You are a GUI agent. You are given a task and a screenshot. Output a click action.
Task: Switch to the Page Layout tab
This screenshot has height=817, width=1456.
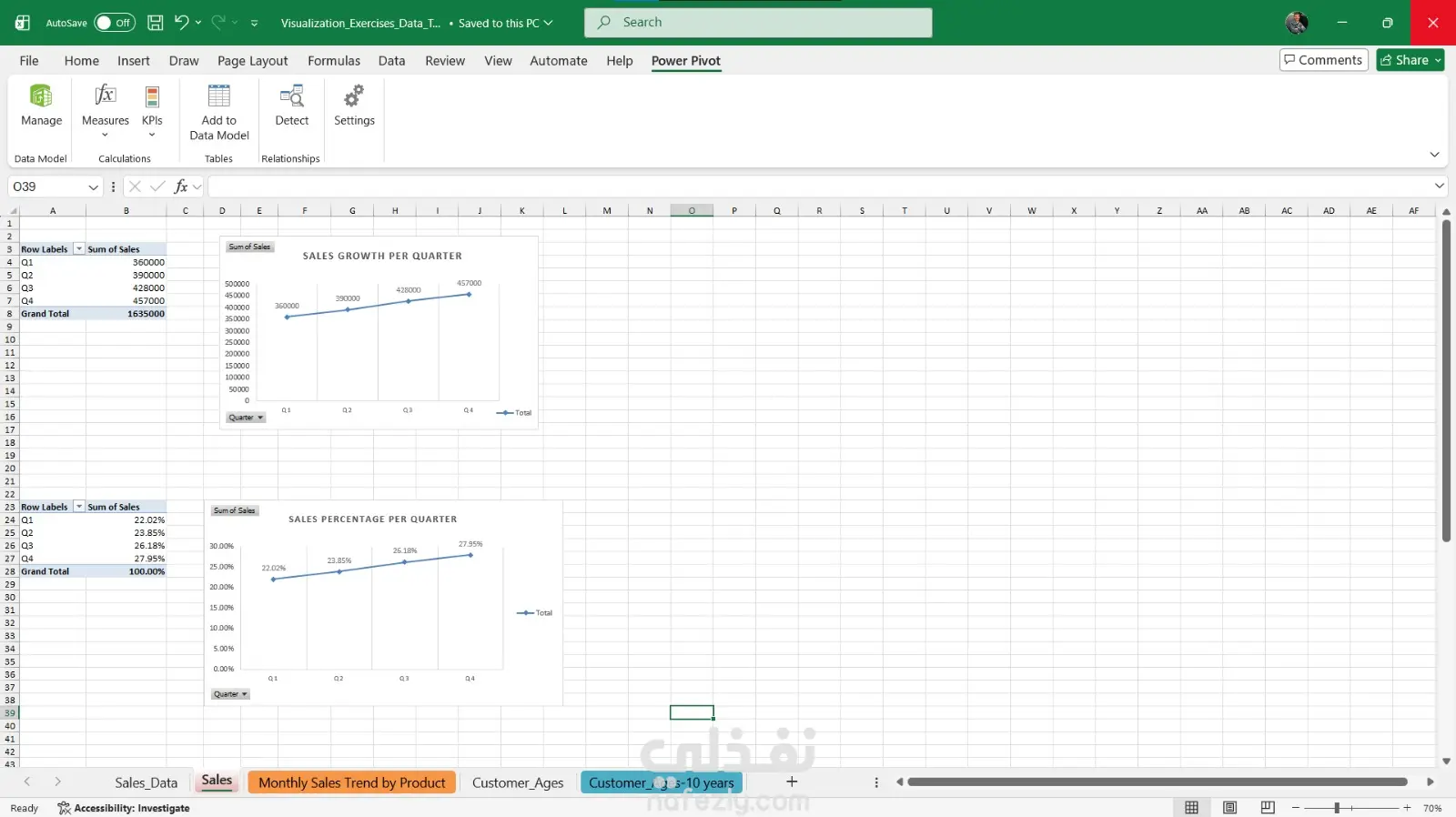tap(253, 61)
